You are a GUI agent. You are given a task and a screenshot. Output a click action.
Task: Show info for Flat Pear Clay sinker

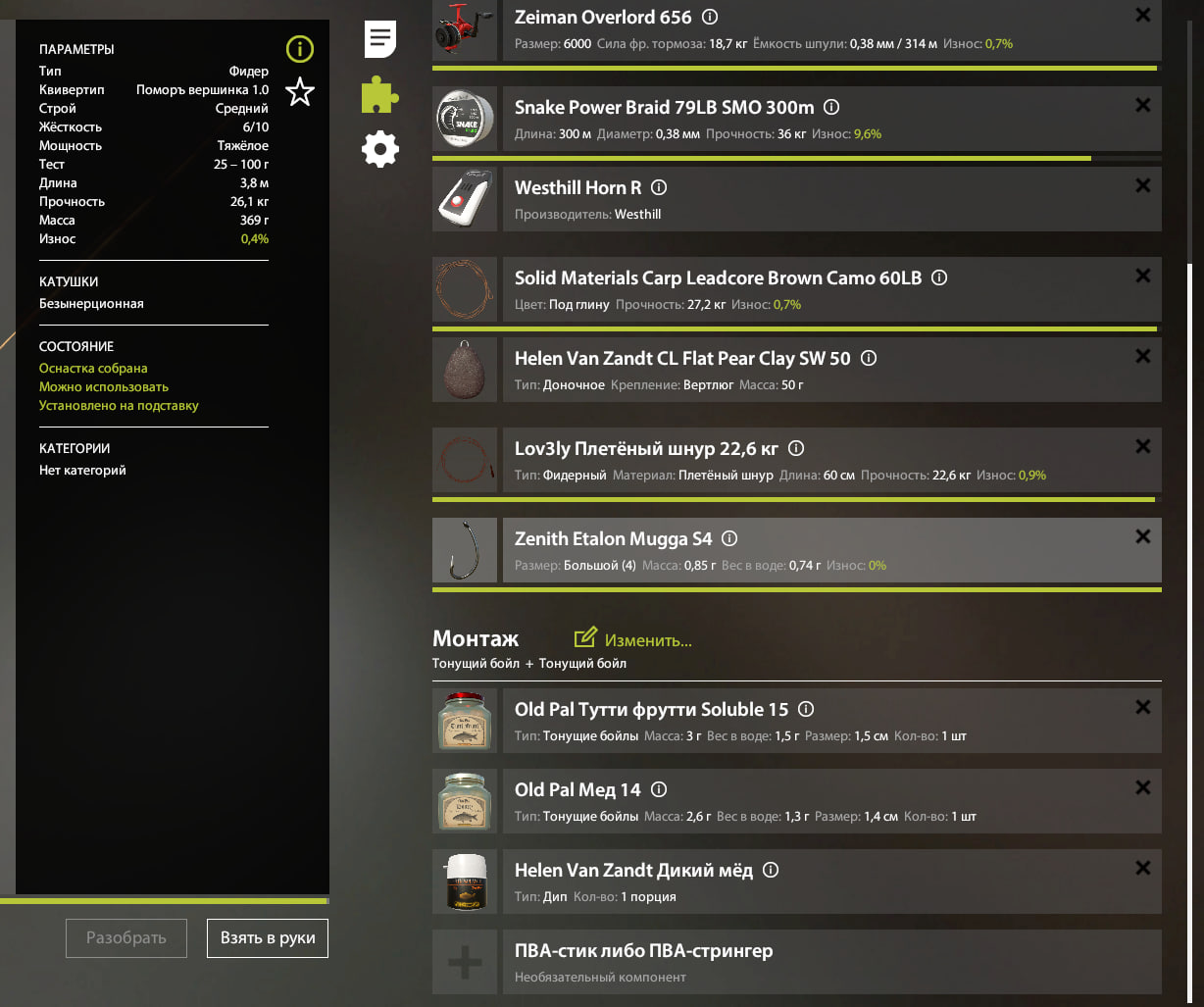(868, 358)
